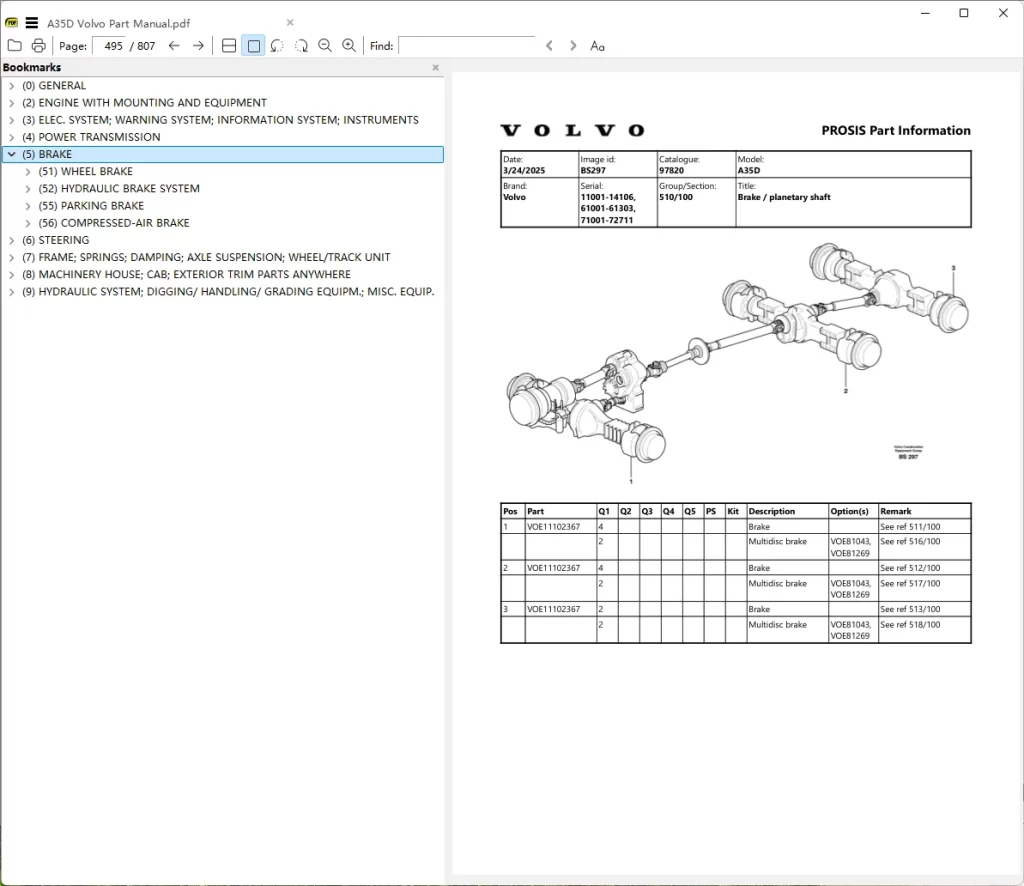Open (51) WHEEL BRAKE section

coord(86,172)
